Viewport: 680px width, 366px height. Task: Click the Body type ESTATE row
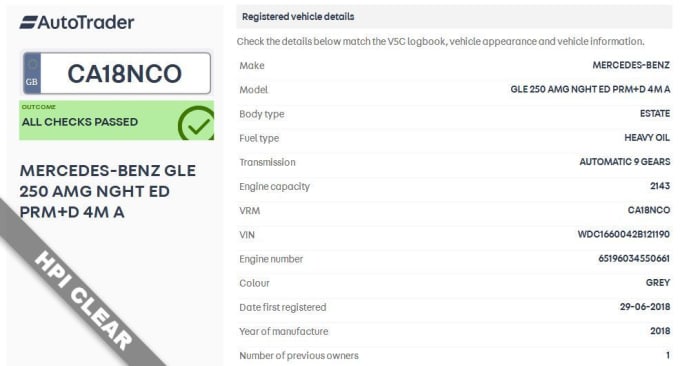coord(454,114)
